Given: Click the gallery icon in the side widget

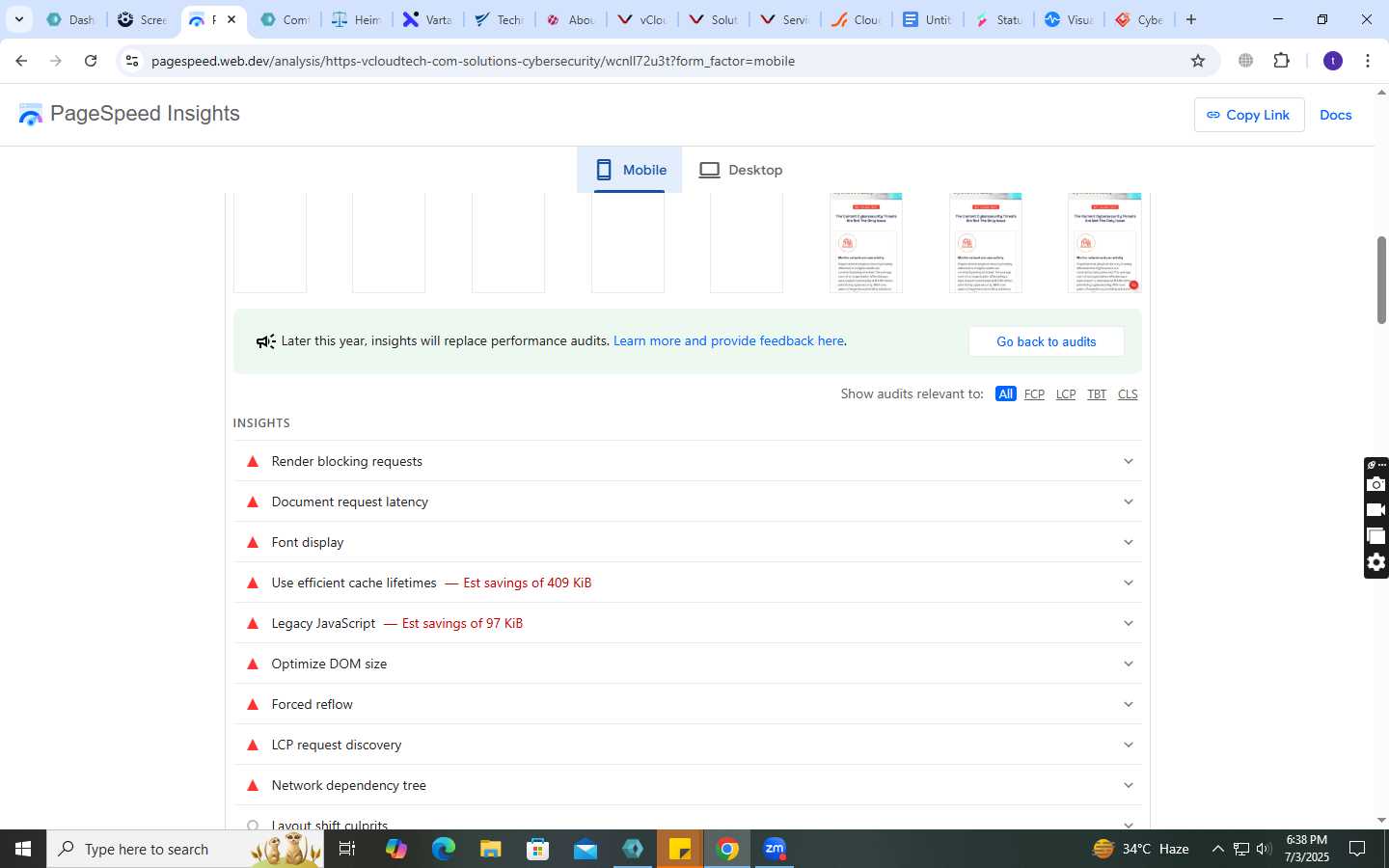Looking at the screenshot, I should 1376,536.
